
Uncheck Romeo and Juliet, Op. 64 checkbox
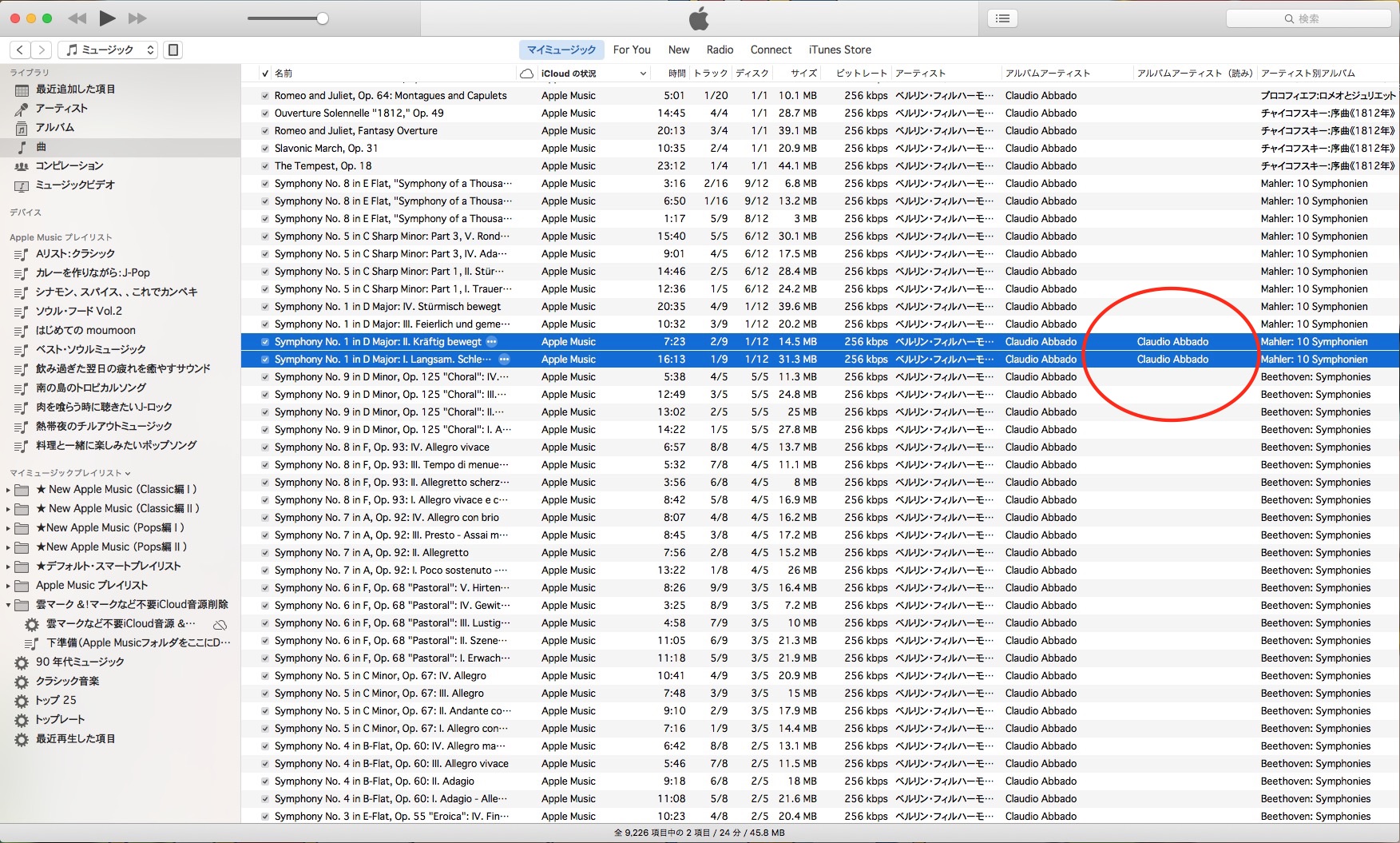[265, 96]
